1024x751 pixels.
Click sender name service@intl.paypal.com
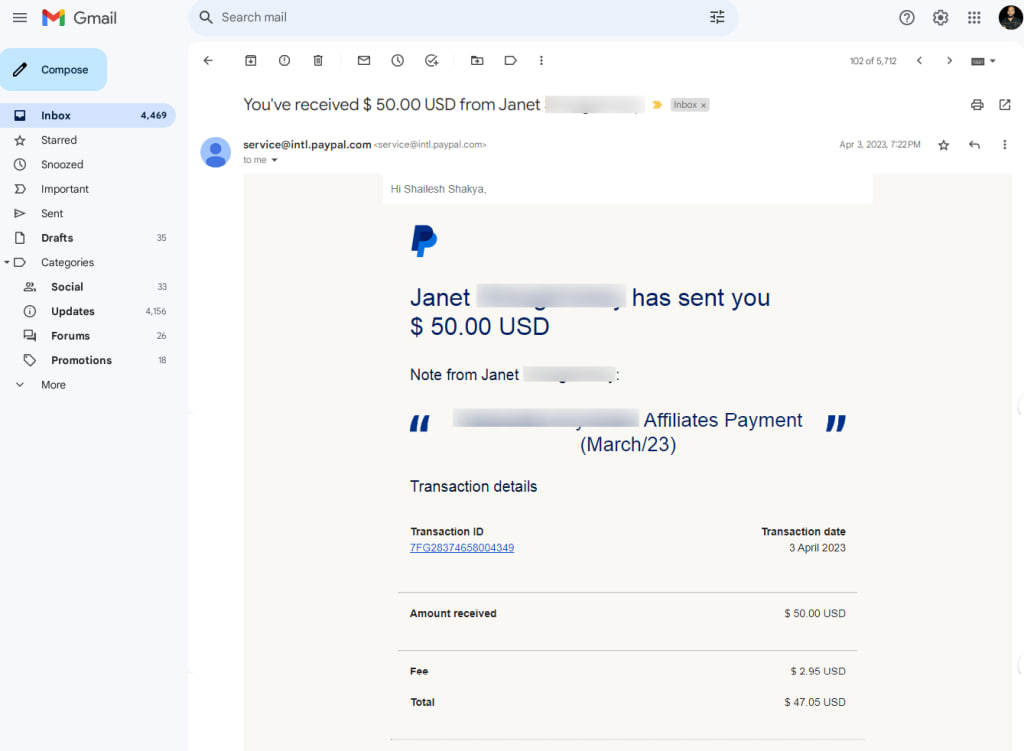tap(307, 145)
